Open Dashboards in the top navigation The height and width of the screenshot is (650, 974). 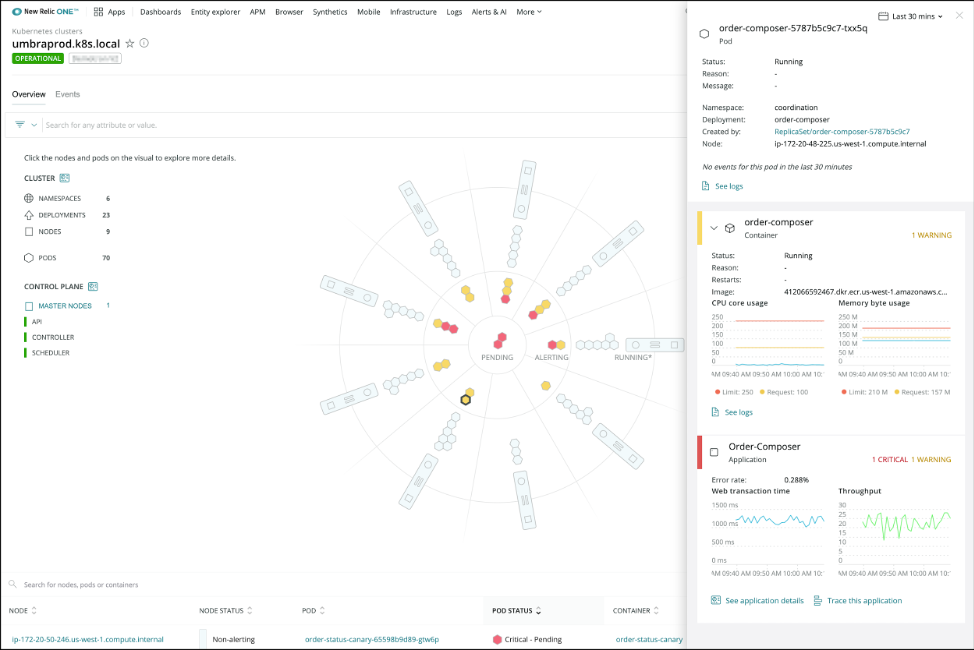click(161, 12)
